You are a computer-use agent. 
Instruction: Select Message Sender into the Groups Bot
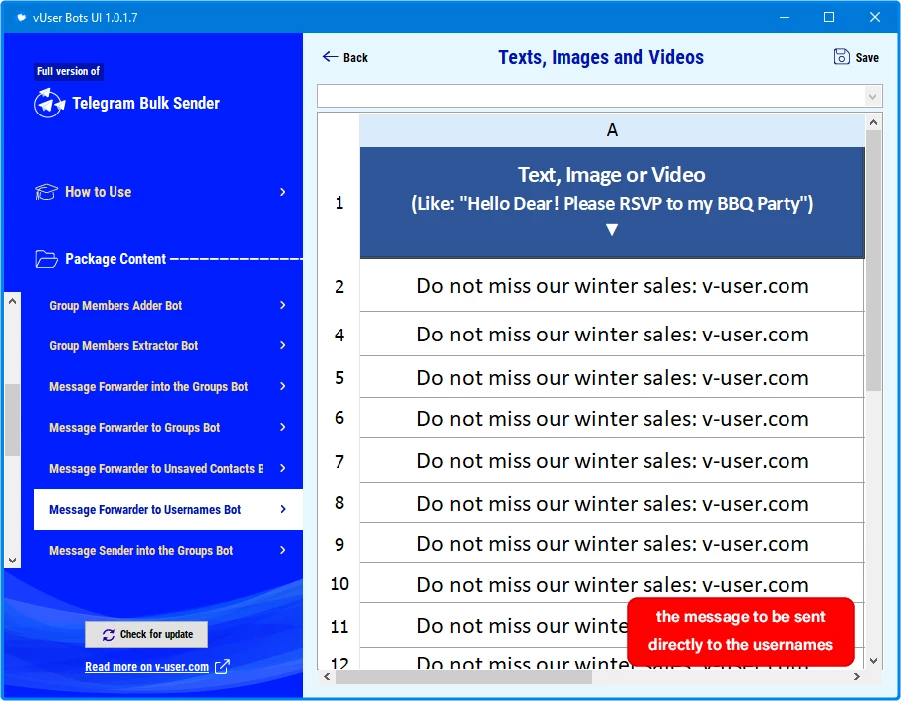[x=141, y=550]
